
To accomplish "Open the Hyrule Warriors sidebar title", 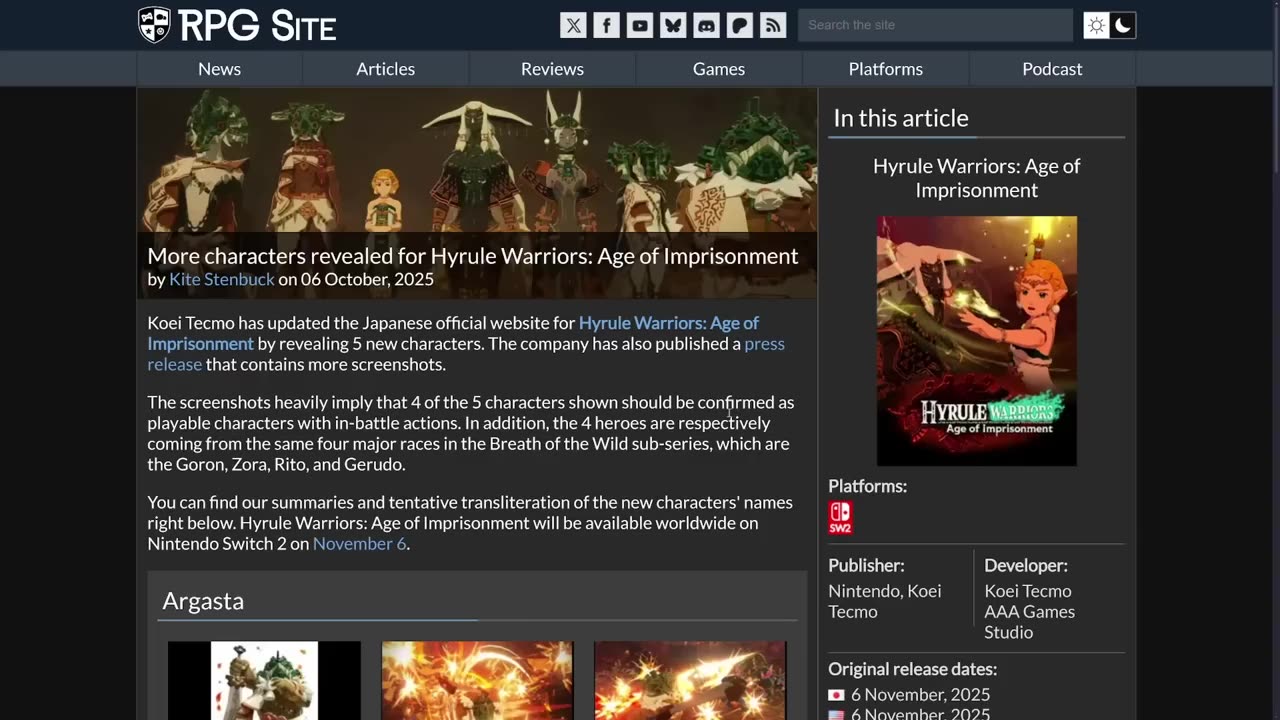I will click(x=976, y=178).
